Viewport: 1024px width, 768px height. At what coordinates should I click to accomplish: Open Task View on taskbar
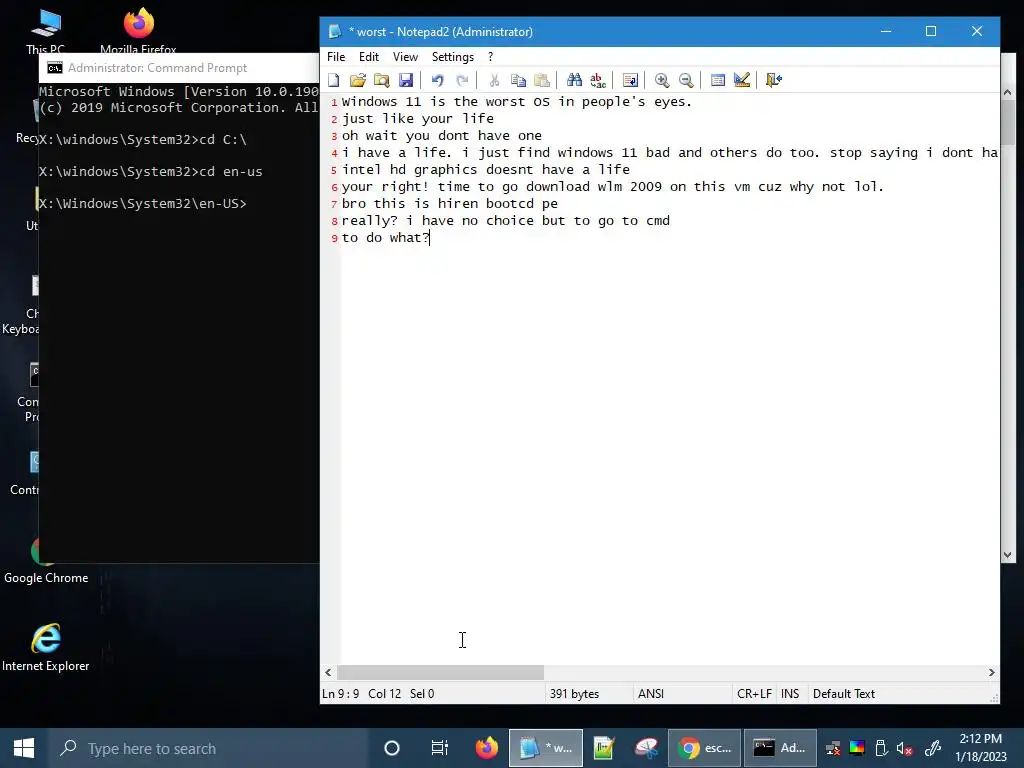click(440, 748)
